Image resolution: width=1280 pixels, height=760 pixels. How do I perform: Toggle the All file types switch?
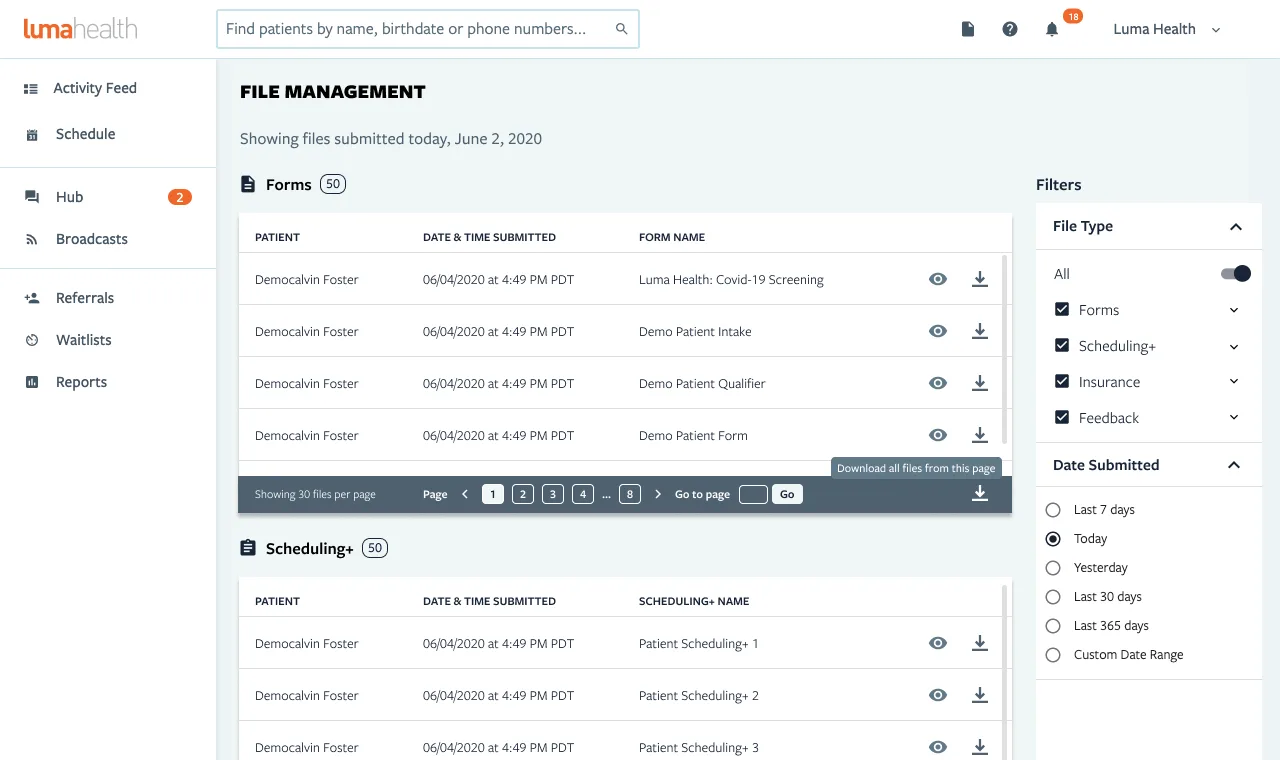pos(1236,274)
